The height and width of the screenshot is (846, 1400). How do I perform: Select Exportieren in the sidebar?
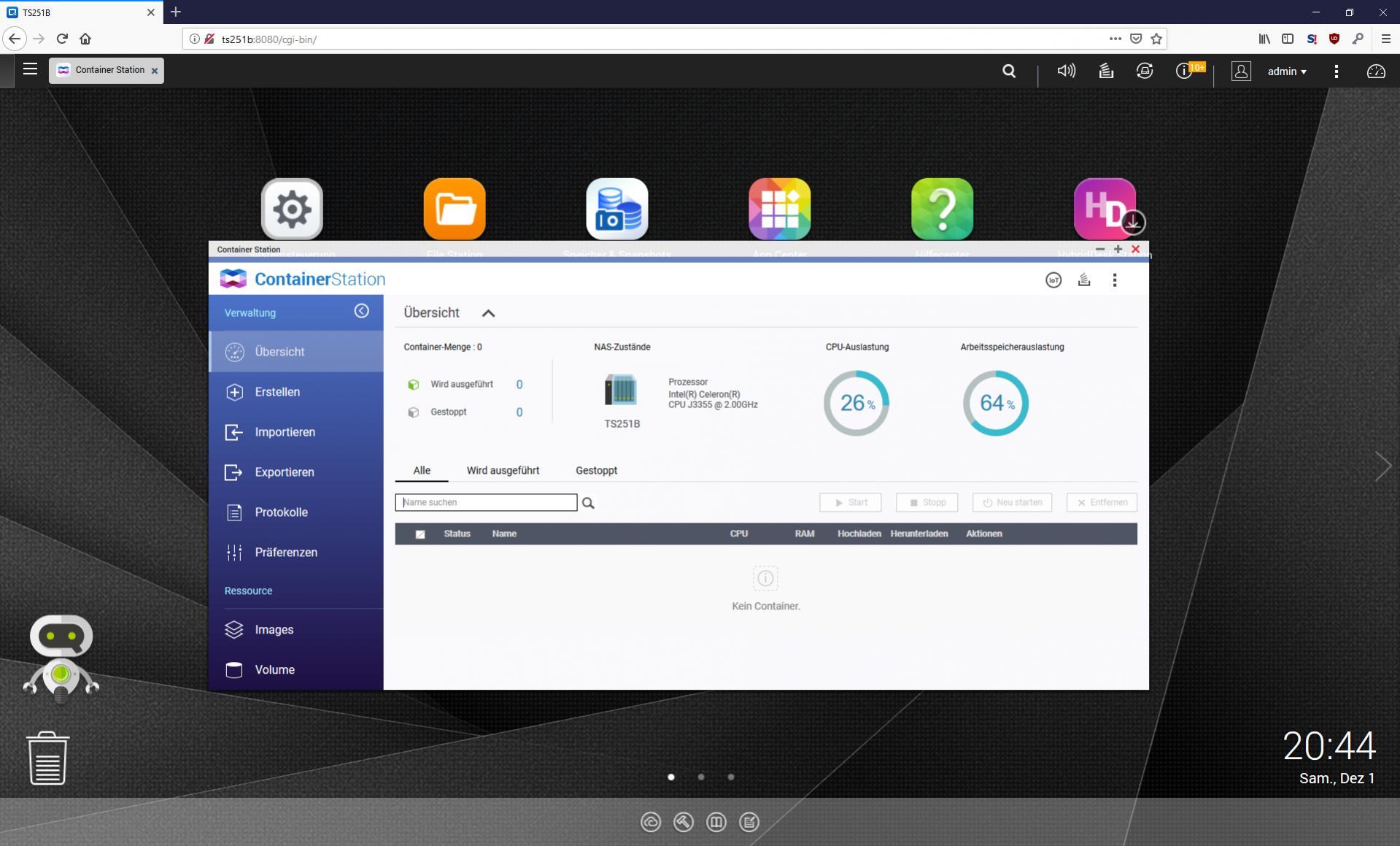pyautogui.click(x=296, y=472)
